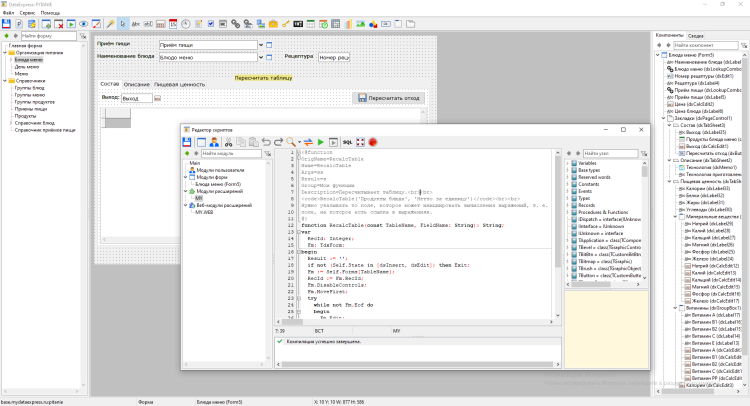750x406 pixels.
Task: Switch to the Пищевая ценность tab
Action: tap(179, 84)
